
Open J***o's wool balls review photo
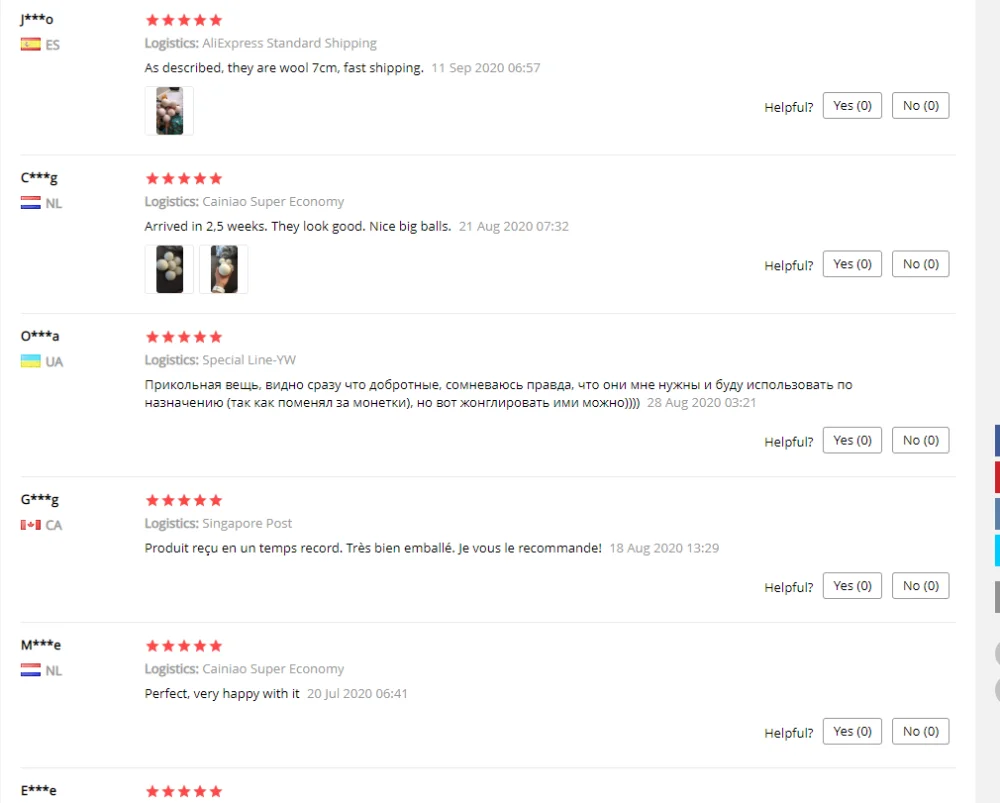(x=169, y=111)
